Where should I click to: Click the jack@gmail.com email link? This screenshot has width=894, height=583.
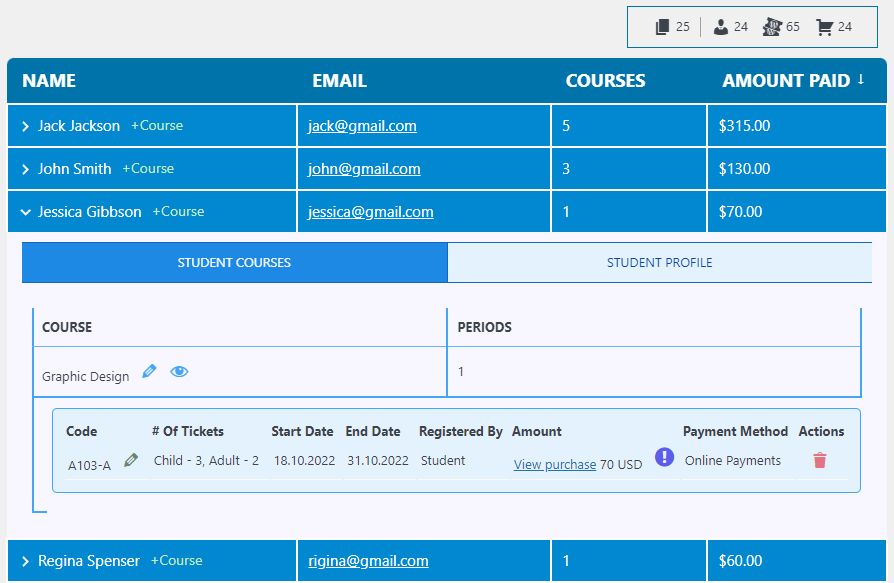(x=362, y=126)
